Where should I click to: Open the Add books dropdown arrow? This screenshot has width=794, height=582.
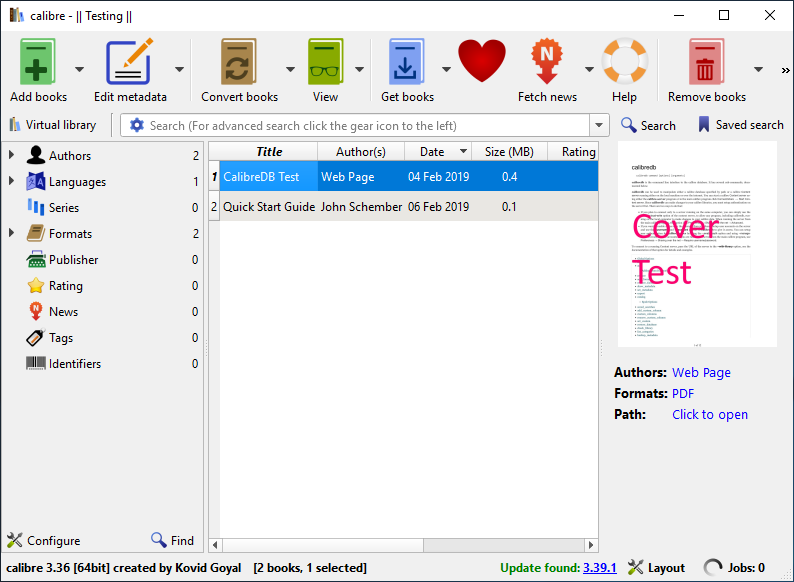[79, 69]
